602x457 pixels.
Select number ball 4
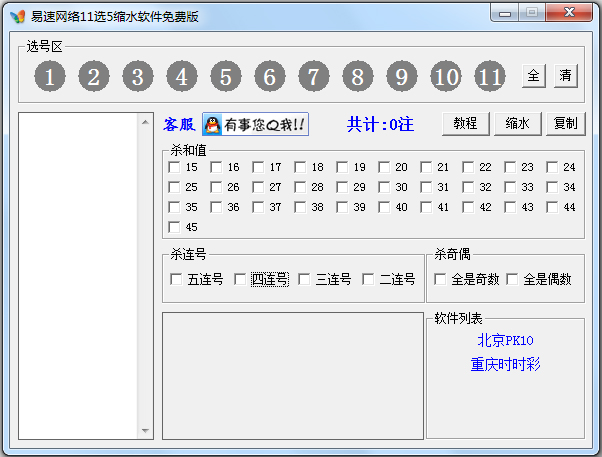click(x=182, y=76)
